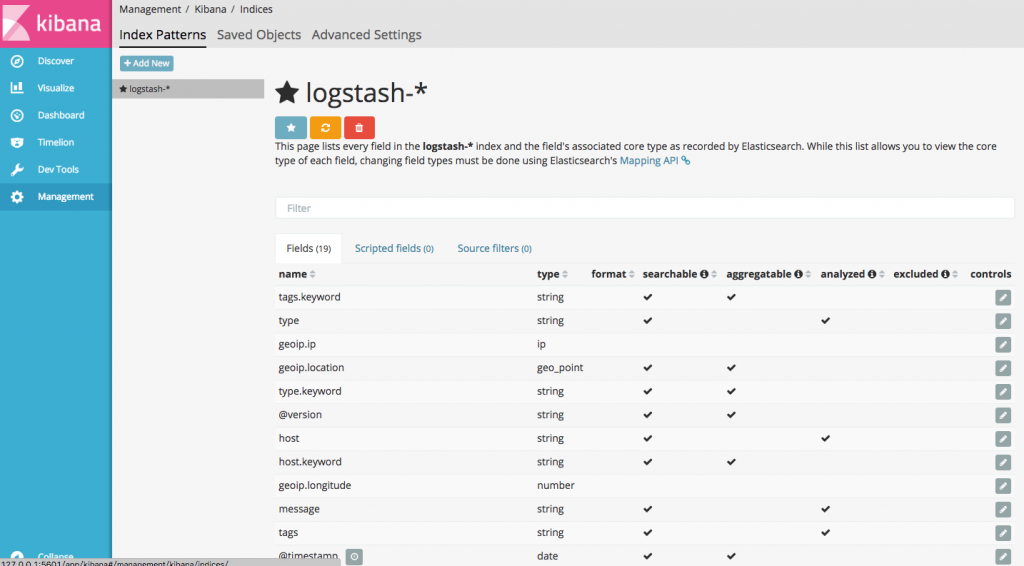
Task: Open the Advanced Settings tab
Action: point(366,35)
